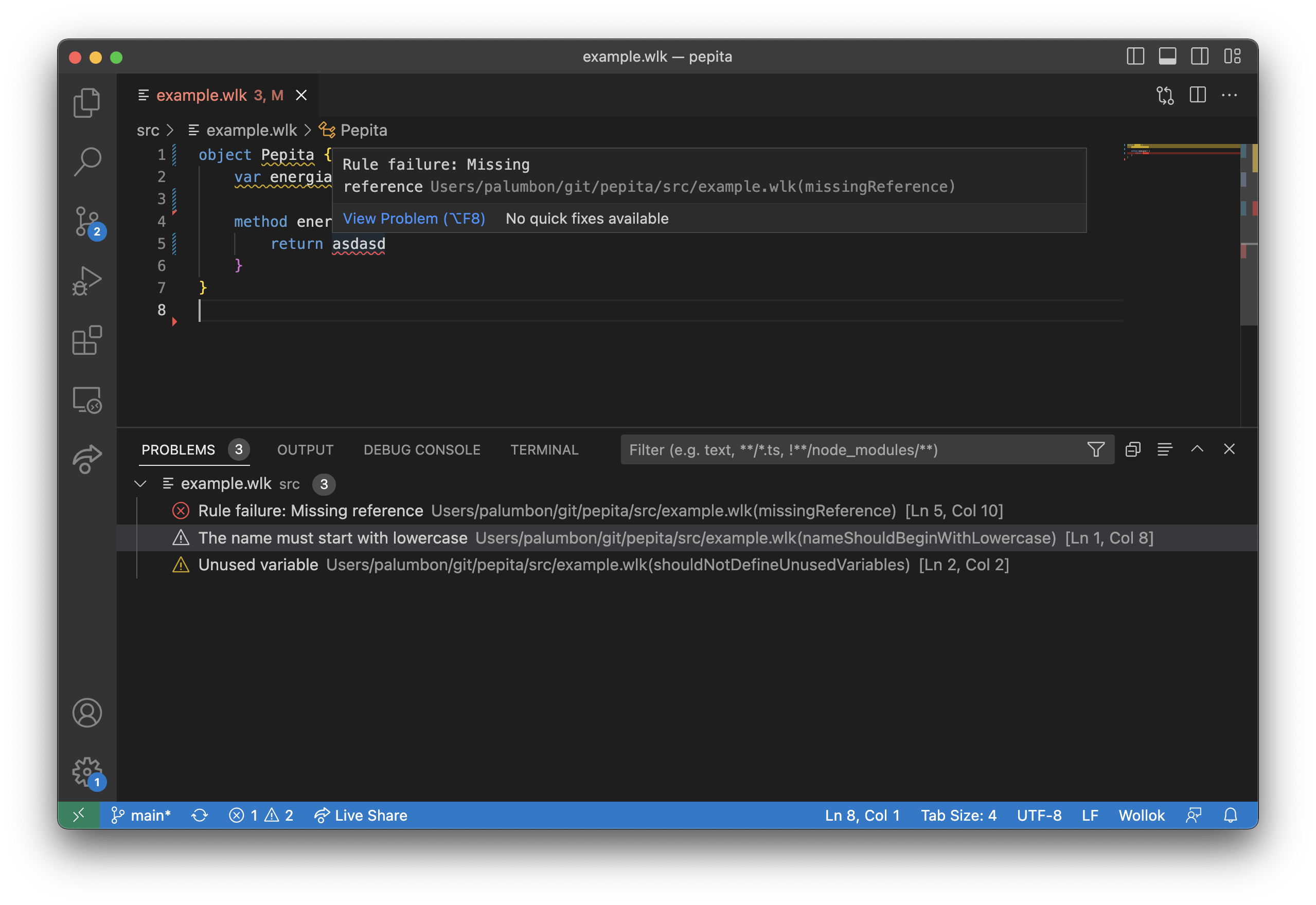Open the Extensions view icon
The image size is (1316, 905).
[87, 340]
